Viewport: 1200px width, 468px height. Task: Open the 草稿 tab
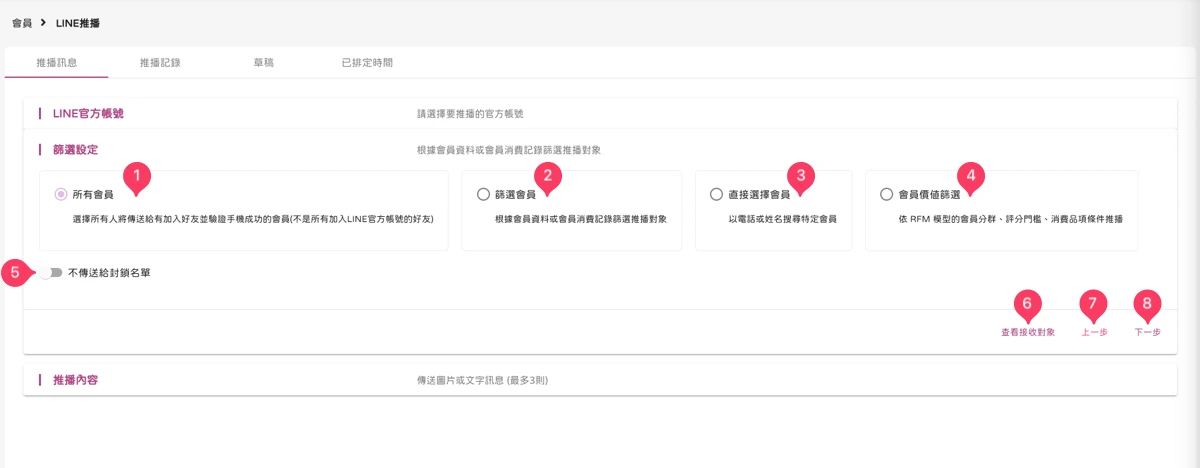(264, 62)
